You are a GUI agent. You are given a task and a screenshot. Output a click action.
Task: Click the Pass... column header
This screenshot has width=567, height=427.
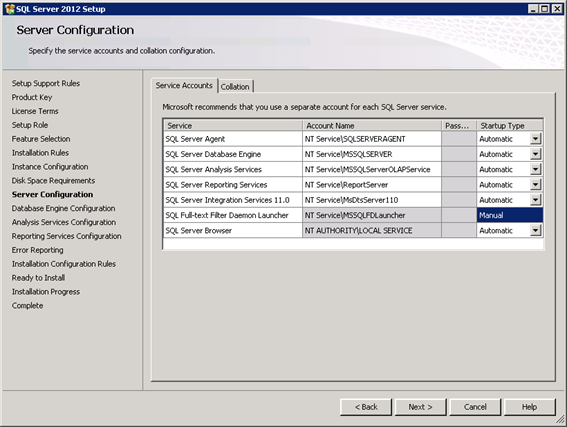459,126
